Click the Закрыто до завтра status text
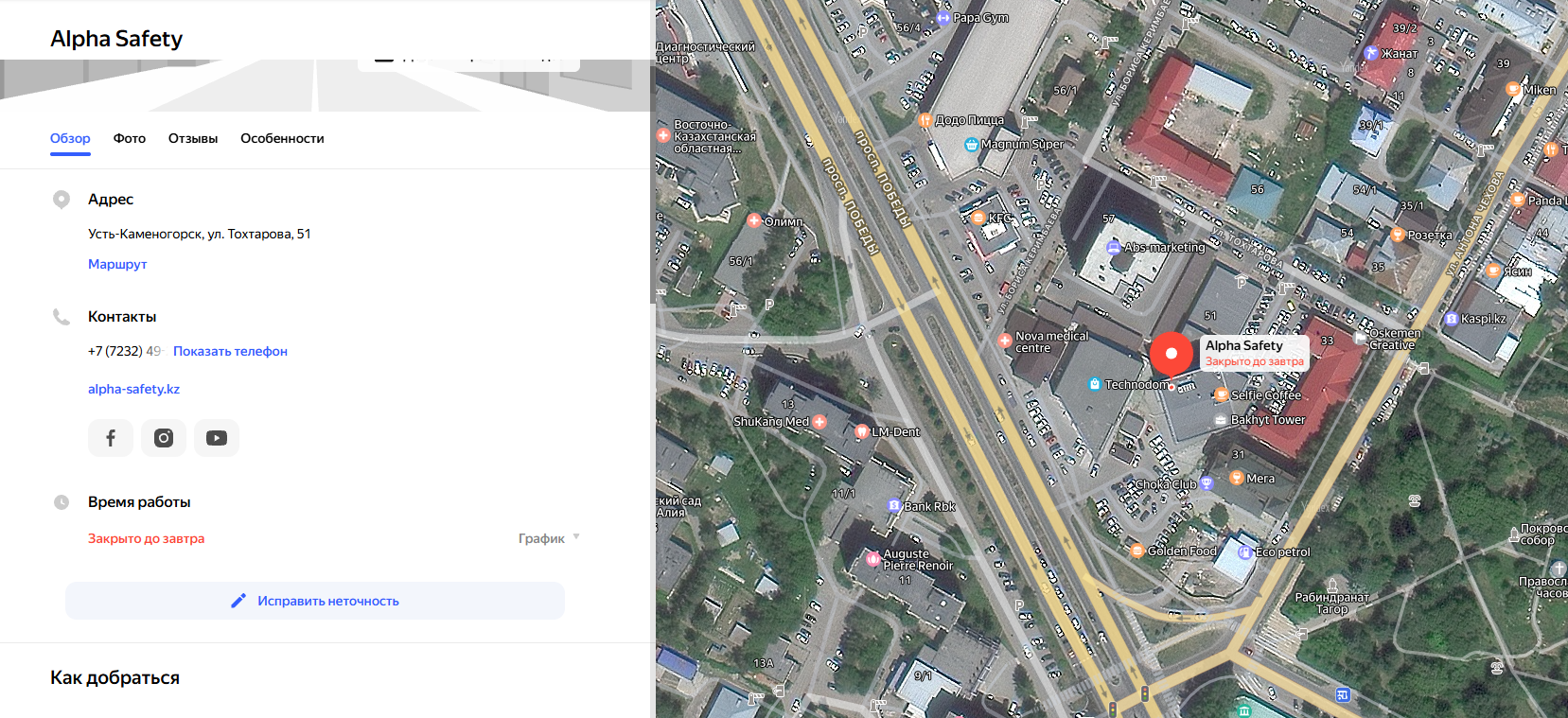Image resolution: width=1568 pixels, height=718 pixels. tap(146, 538)
